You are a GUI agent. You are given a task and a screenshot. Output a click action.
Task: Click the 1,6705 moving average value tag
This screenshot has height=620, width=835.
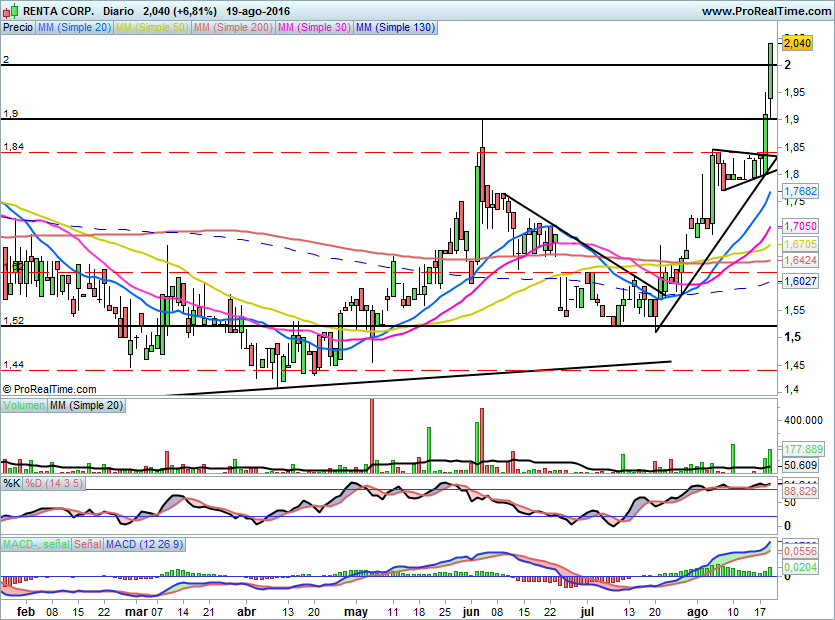(x=800, y=244)
